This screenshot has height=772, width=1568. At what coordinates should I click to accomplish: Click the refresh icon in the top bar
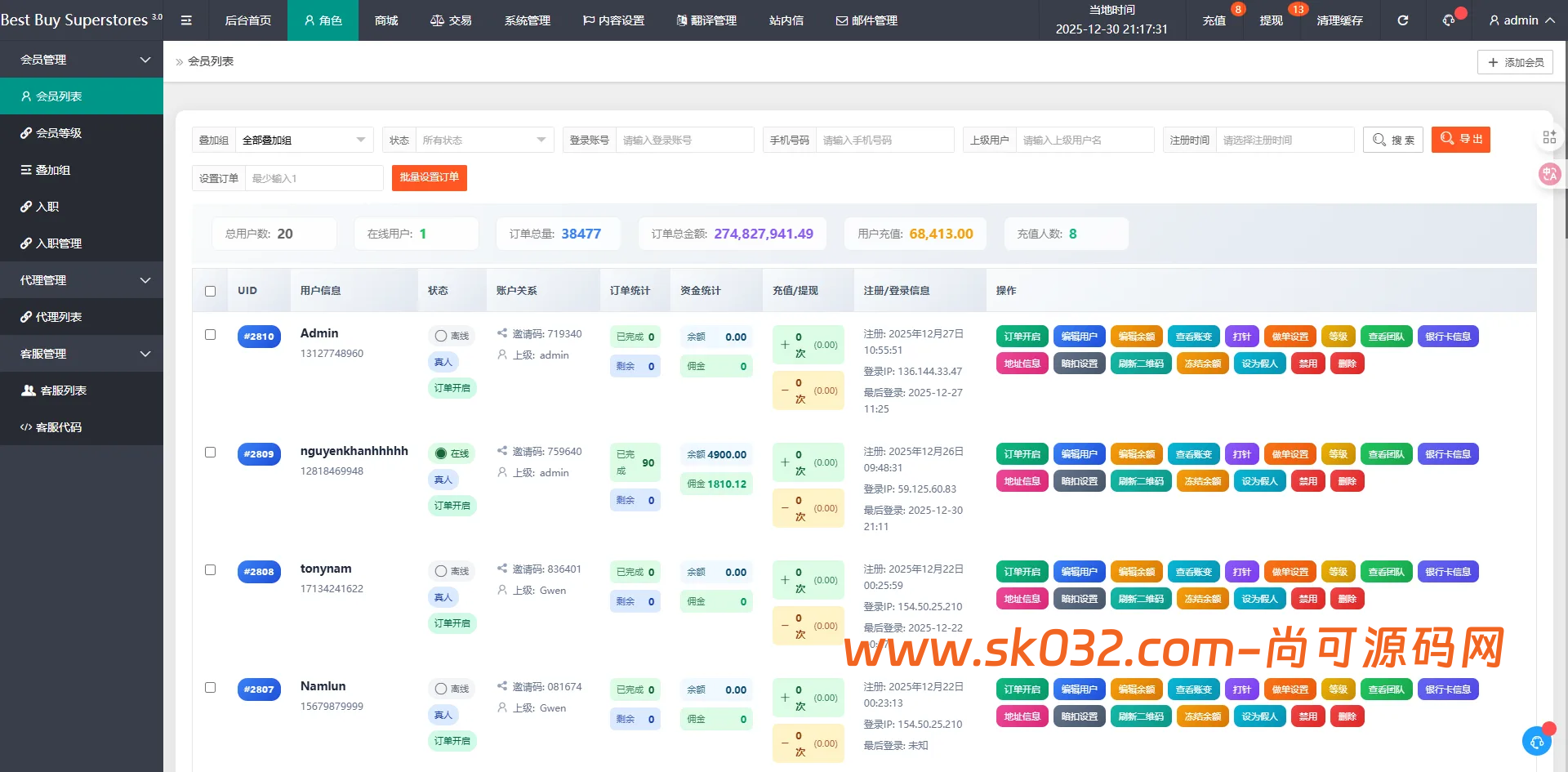[1402, 20]
